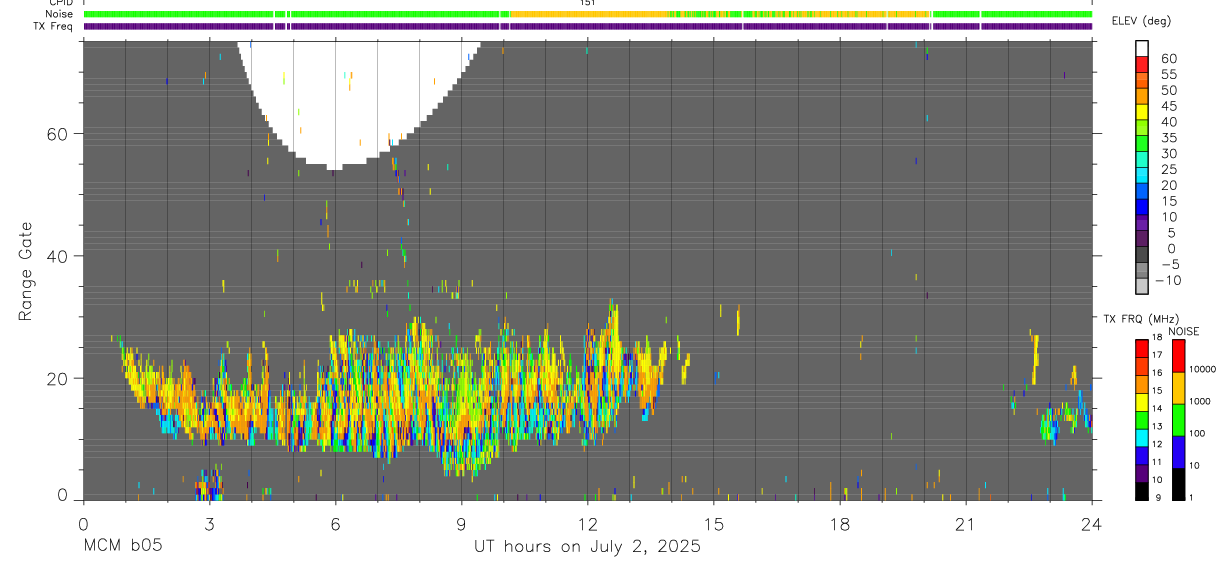Pick the black bottom segment of TX FRQ bar
The image size is (1228, 567).
tap(1142, 491)
